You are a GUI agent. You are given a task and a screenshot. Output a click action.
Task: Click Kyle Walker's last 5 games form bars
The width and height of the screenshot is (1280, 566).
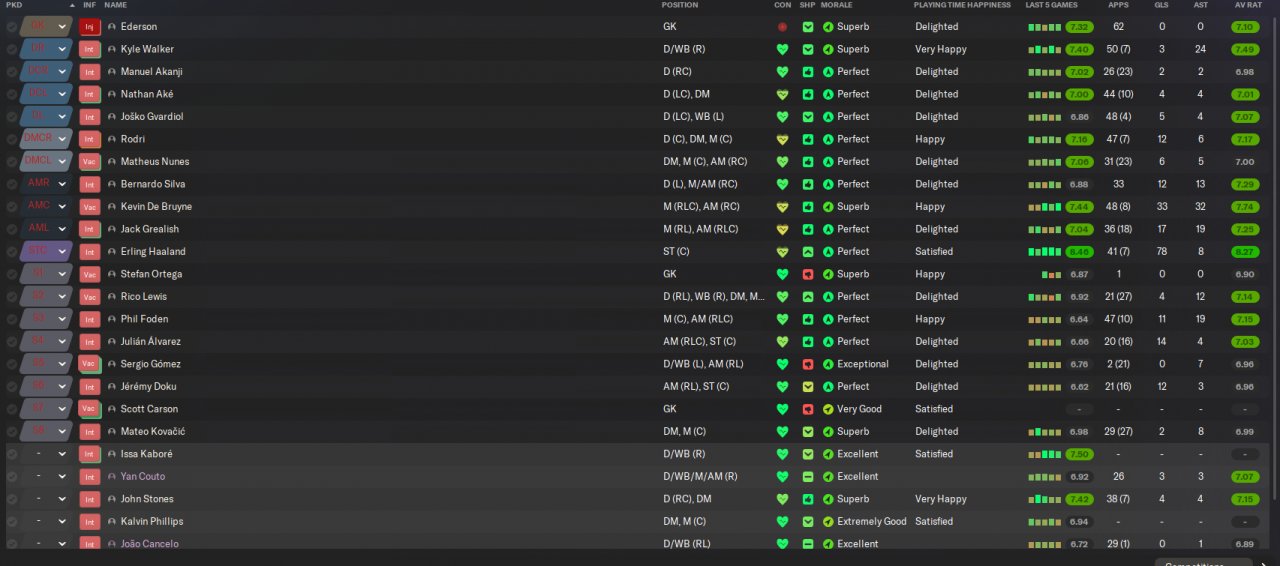1045,49
